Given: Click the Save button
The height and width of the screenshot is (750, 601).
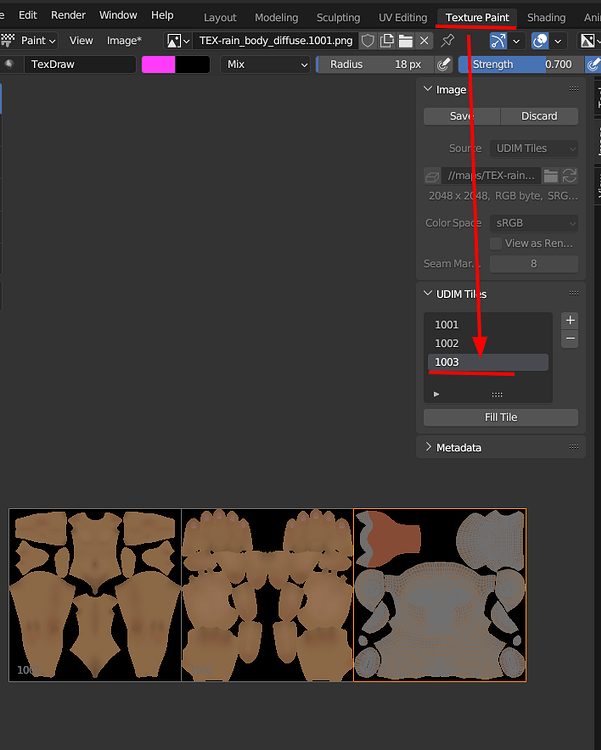Looking at the screenshot, I should [x=462, y=116].
